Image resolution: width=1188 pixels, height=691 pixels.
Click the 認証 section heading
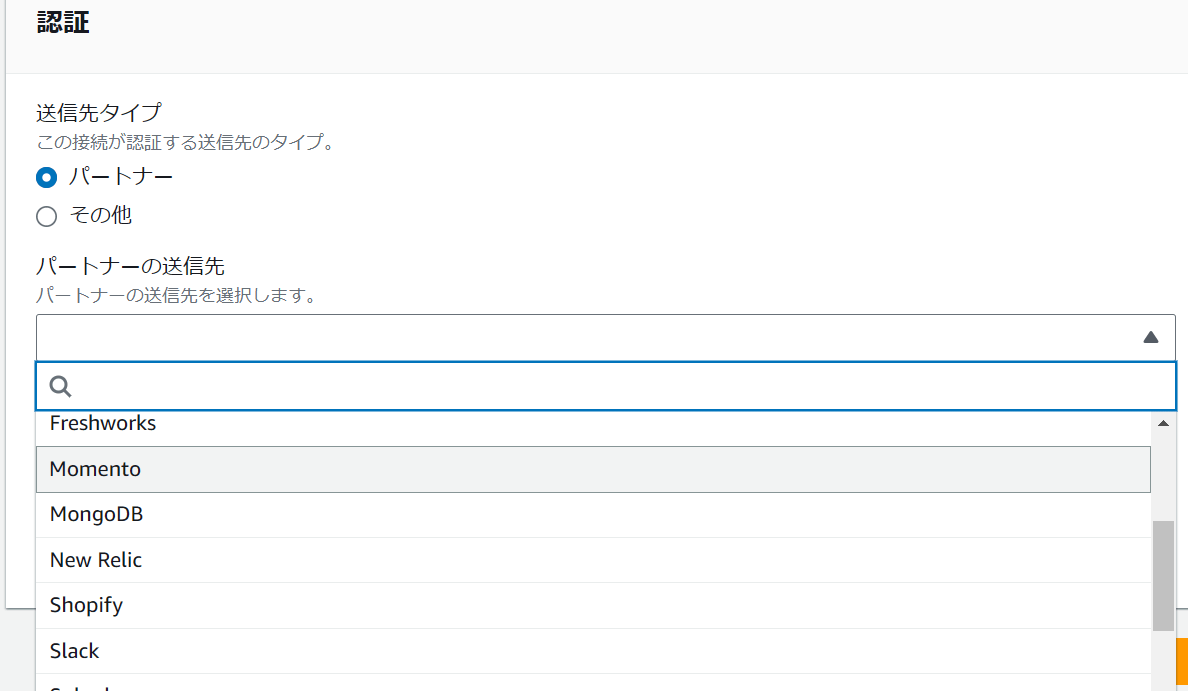63,23
